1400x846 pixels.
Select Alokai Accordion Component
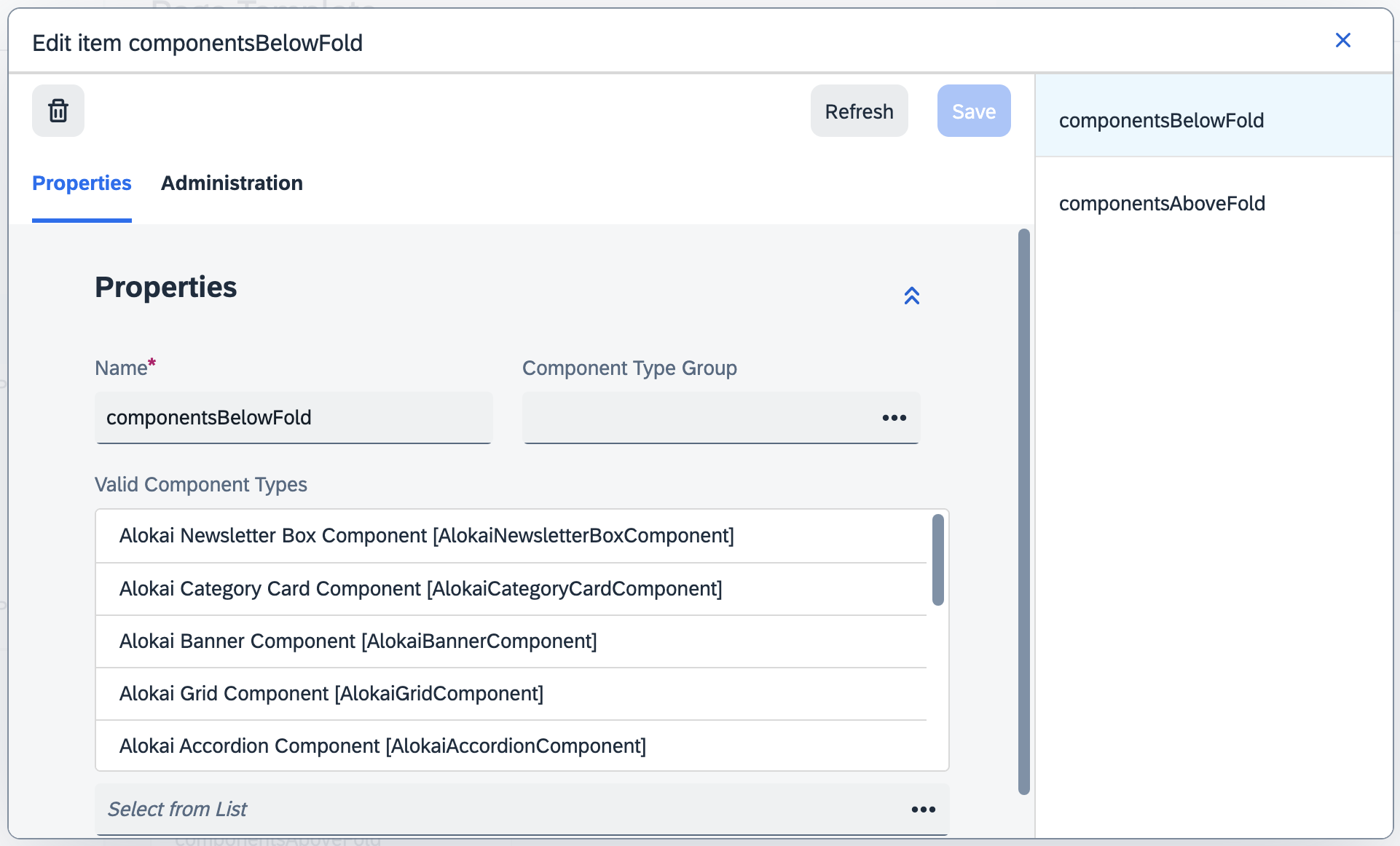click(x=382, y=746)
